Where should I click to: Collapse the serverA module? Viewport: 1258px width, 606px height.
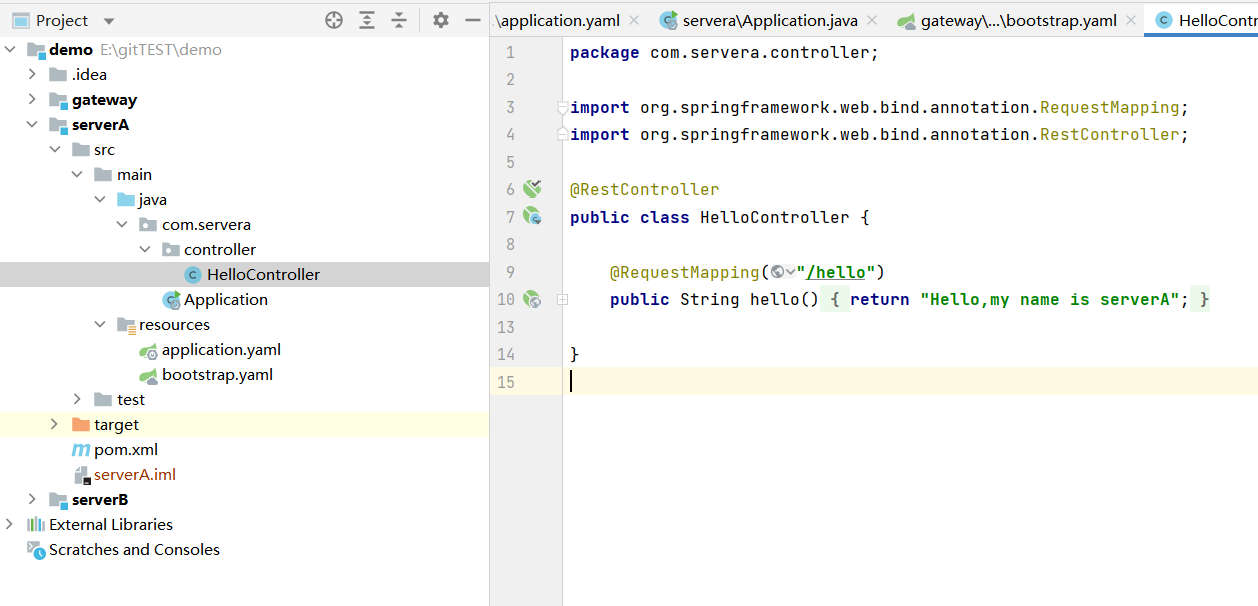(32, 124)
